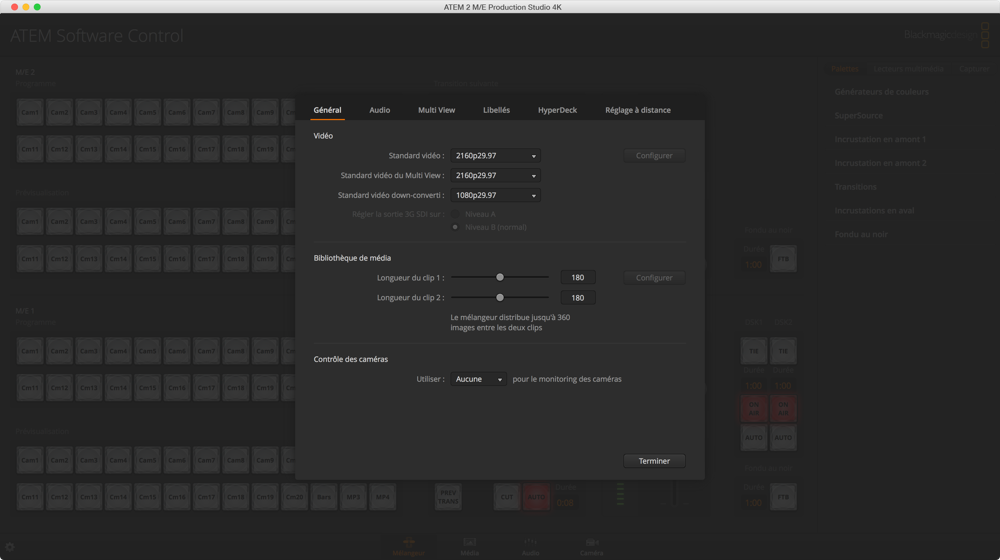Open the Standard vidéo dropdown

click(496, 156)
